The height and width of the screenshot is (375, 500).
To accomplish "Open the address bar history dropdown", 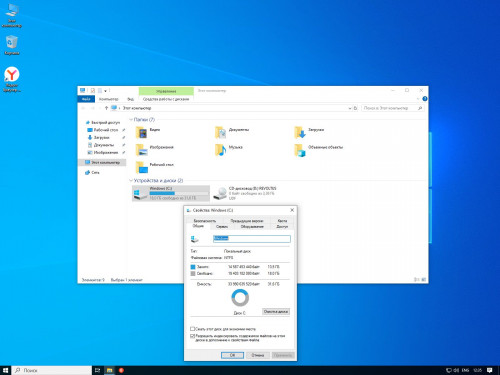I will coord(350,108).
